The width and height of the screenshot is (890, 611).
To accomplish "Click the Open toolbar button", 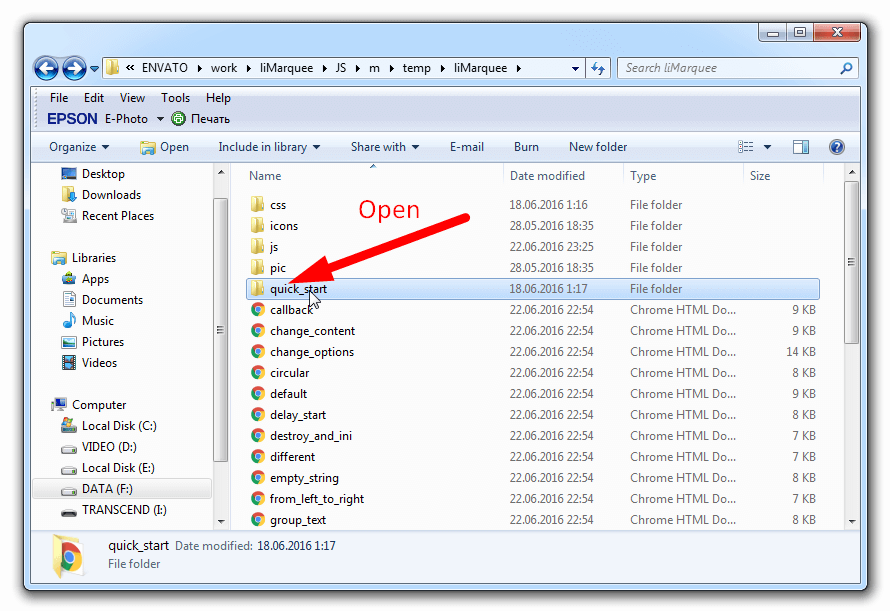I will (164, 147).
